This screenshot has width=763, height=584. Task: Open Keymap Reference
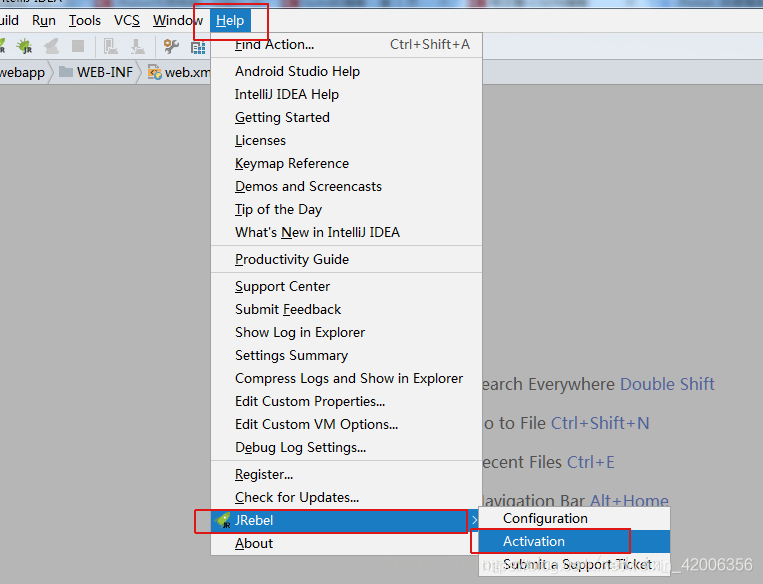click(346, 164)
